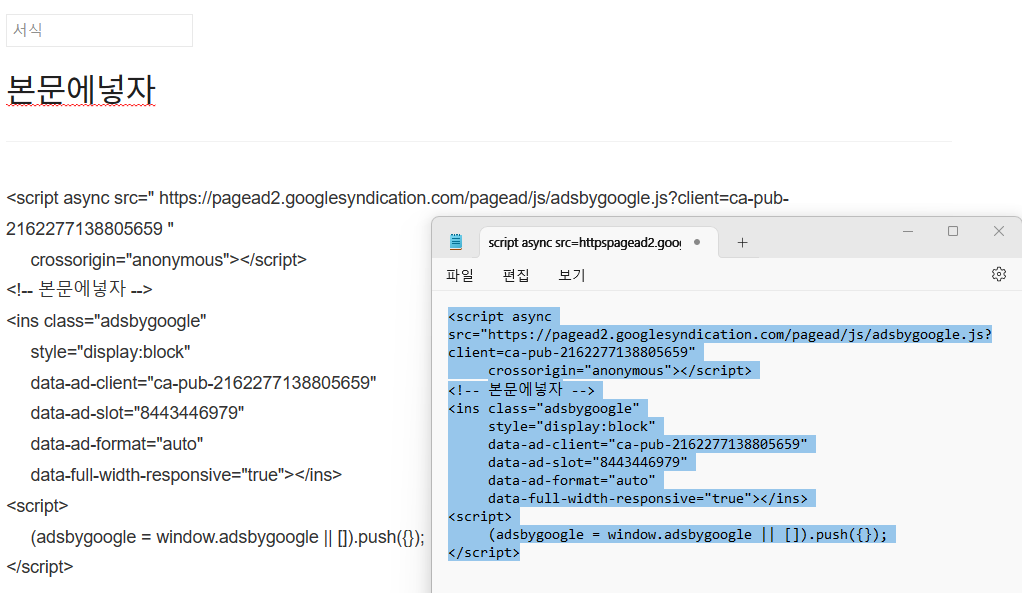Click the adsbygoogle push line in left editor
The width and height of the screenshot is (1022, 593).
tap(227, 537)
